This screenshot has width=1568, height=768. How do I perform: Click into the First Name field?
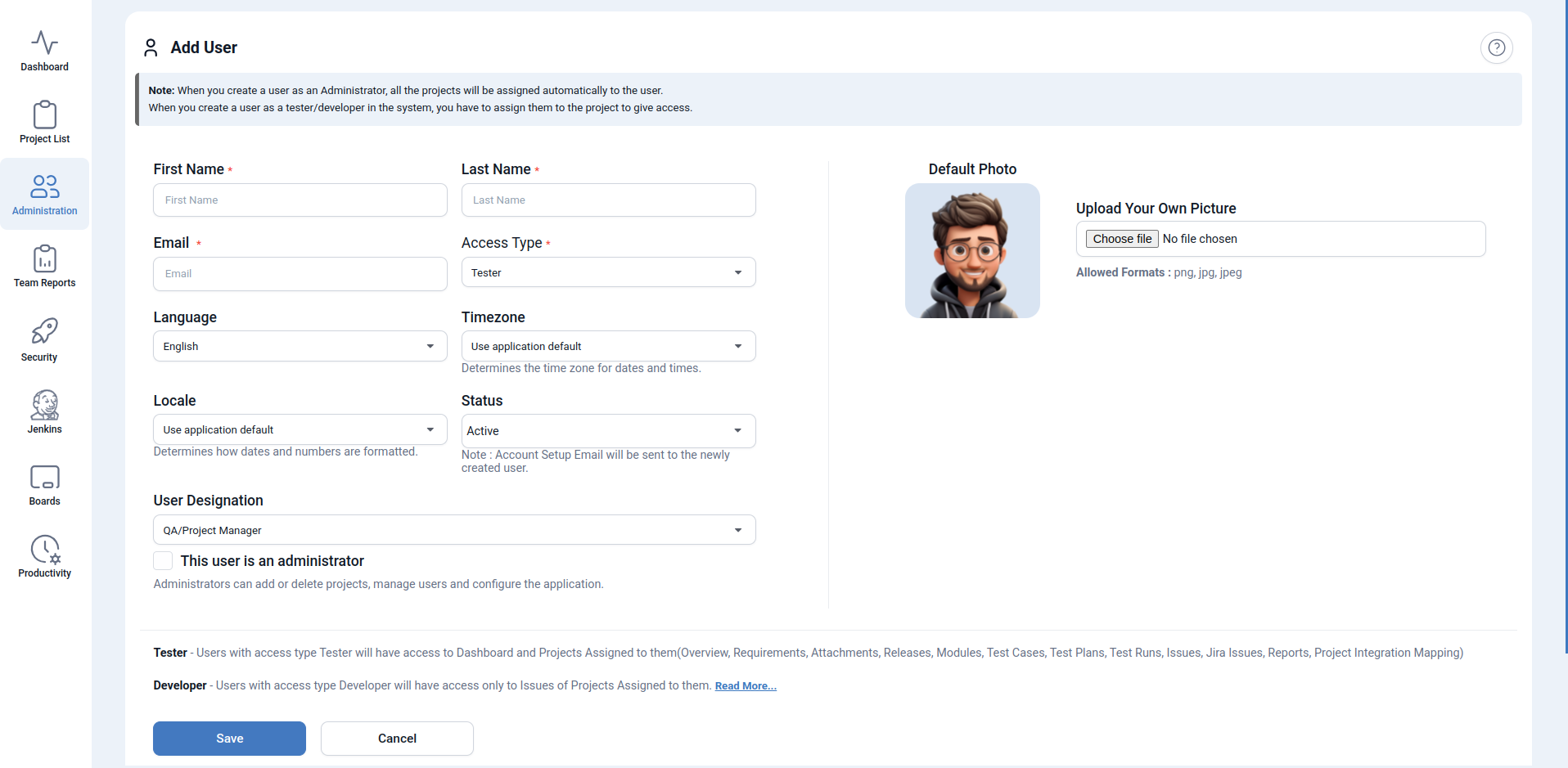(x=300, y=200)
